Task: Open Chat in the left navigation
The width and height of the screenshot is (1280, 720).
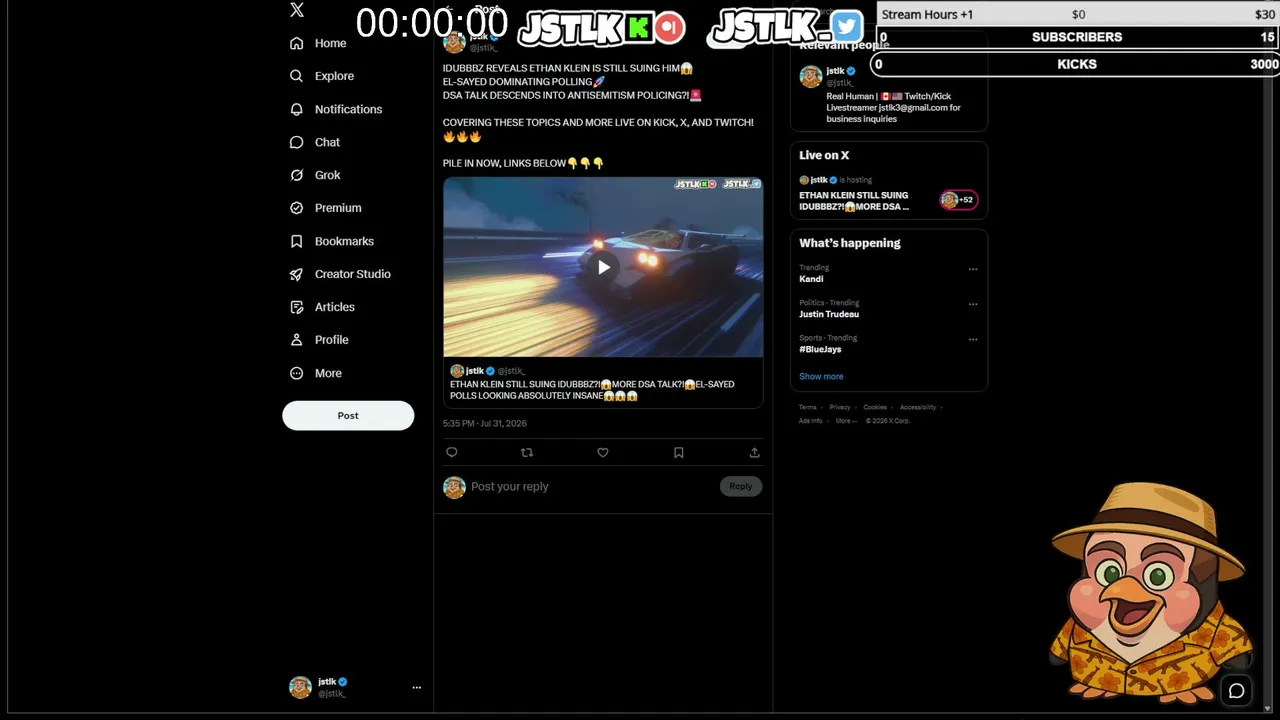Action: point(315,142)
